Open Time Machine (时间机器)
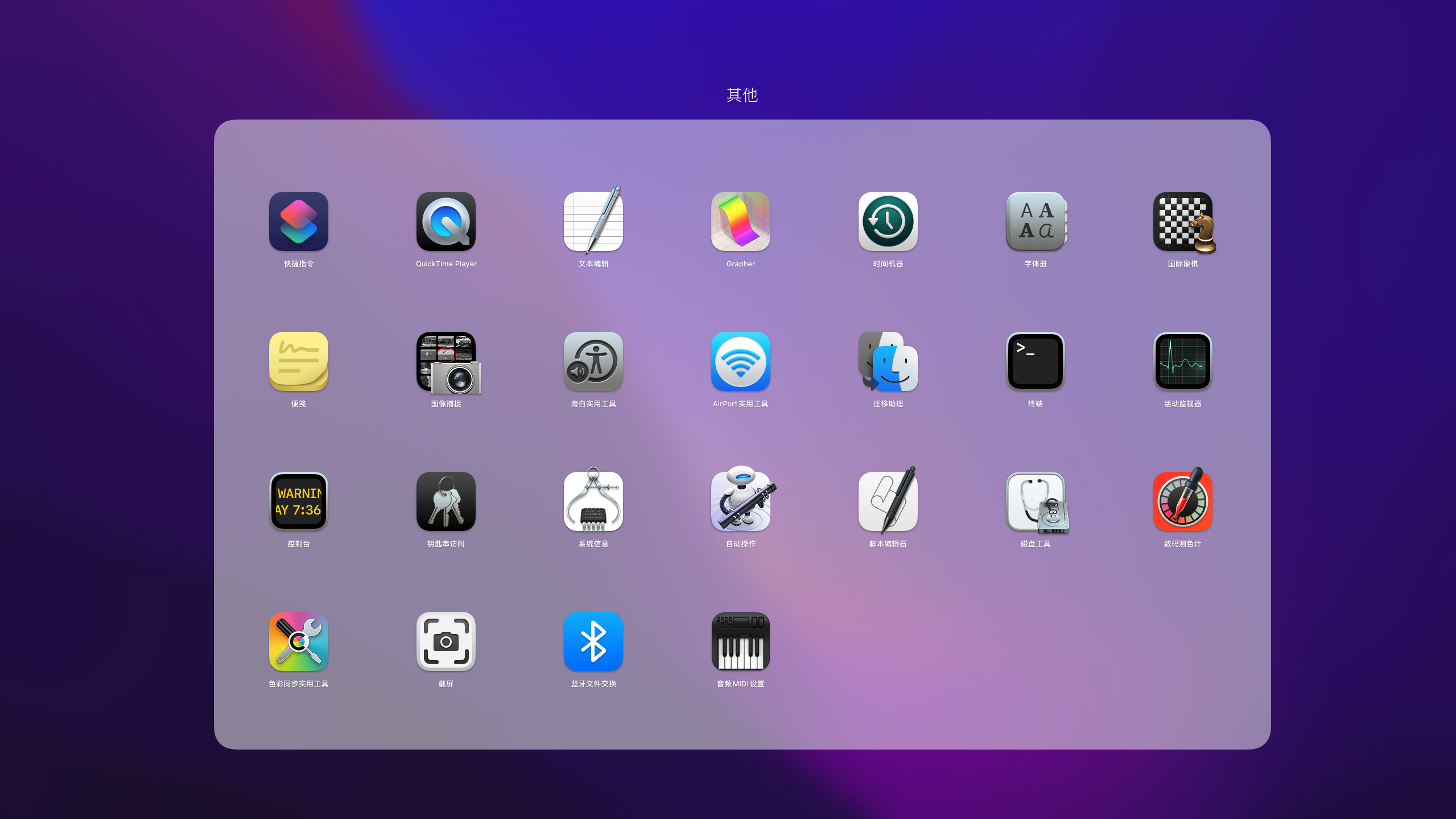 (888, 221)
